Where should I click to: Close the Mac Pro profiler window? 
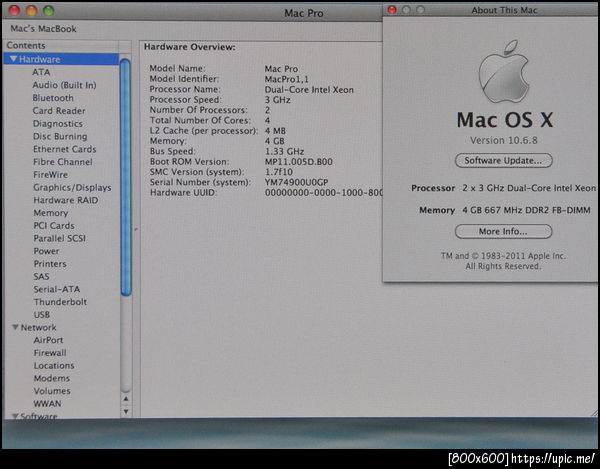[14, 10]
